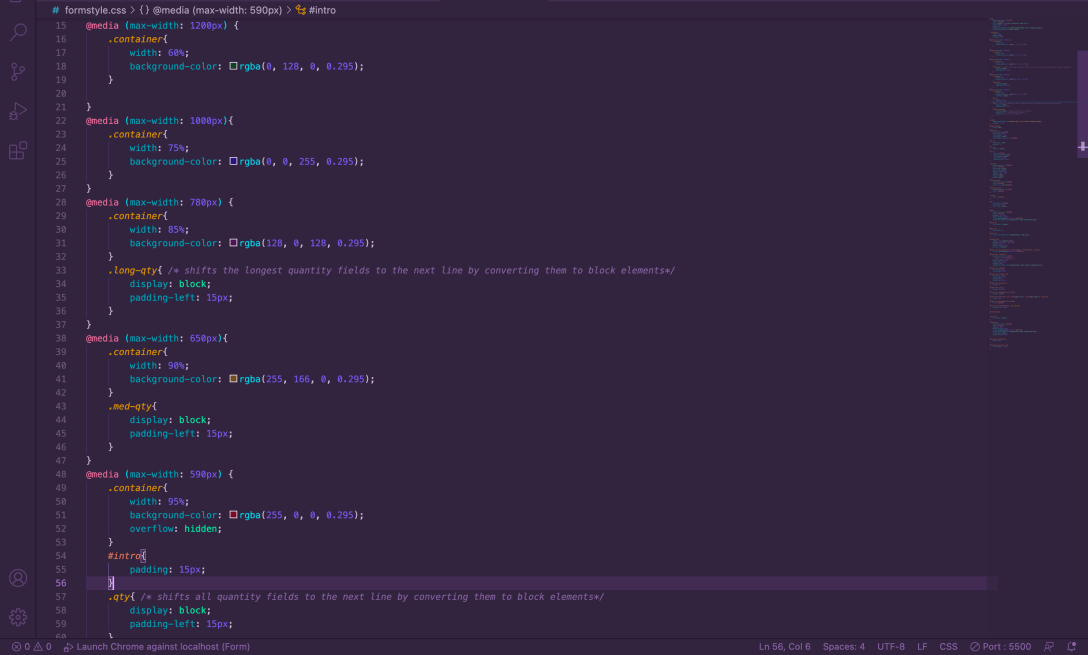Toggle Live Server on Port 5500
The image size is (1088, 655).
1000,647
